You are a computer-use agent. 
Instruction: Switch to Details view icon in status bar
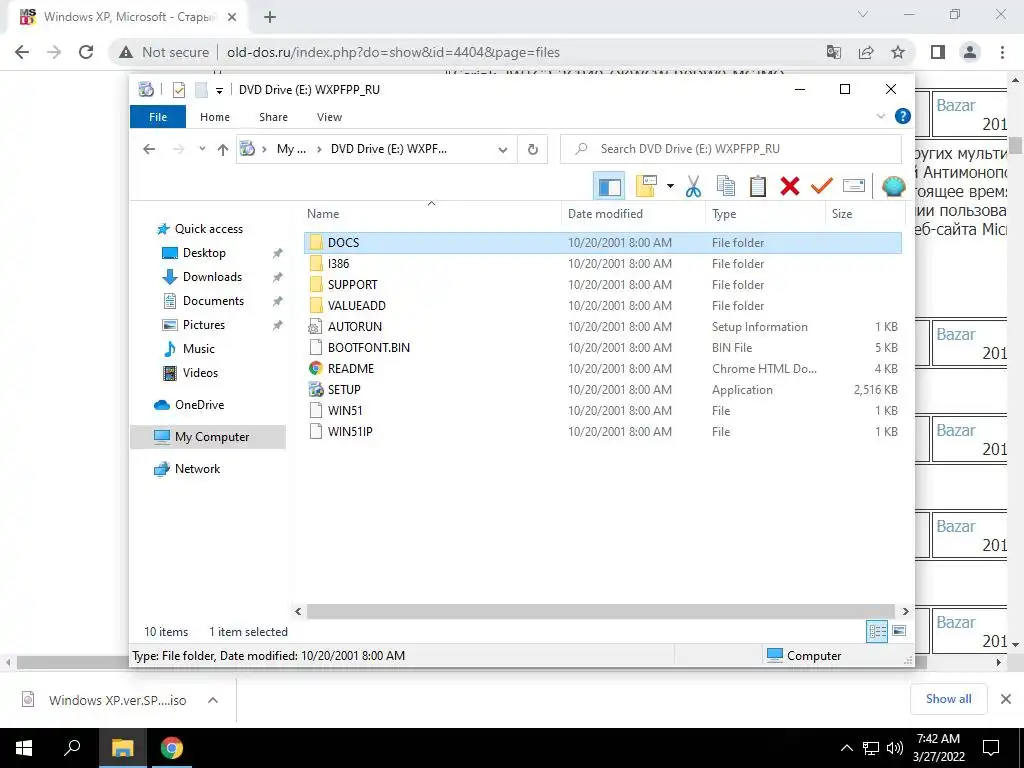877,631
